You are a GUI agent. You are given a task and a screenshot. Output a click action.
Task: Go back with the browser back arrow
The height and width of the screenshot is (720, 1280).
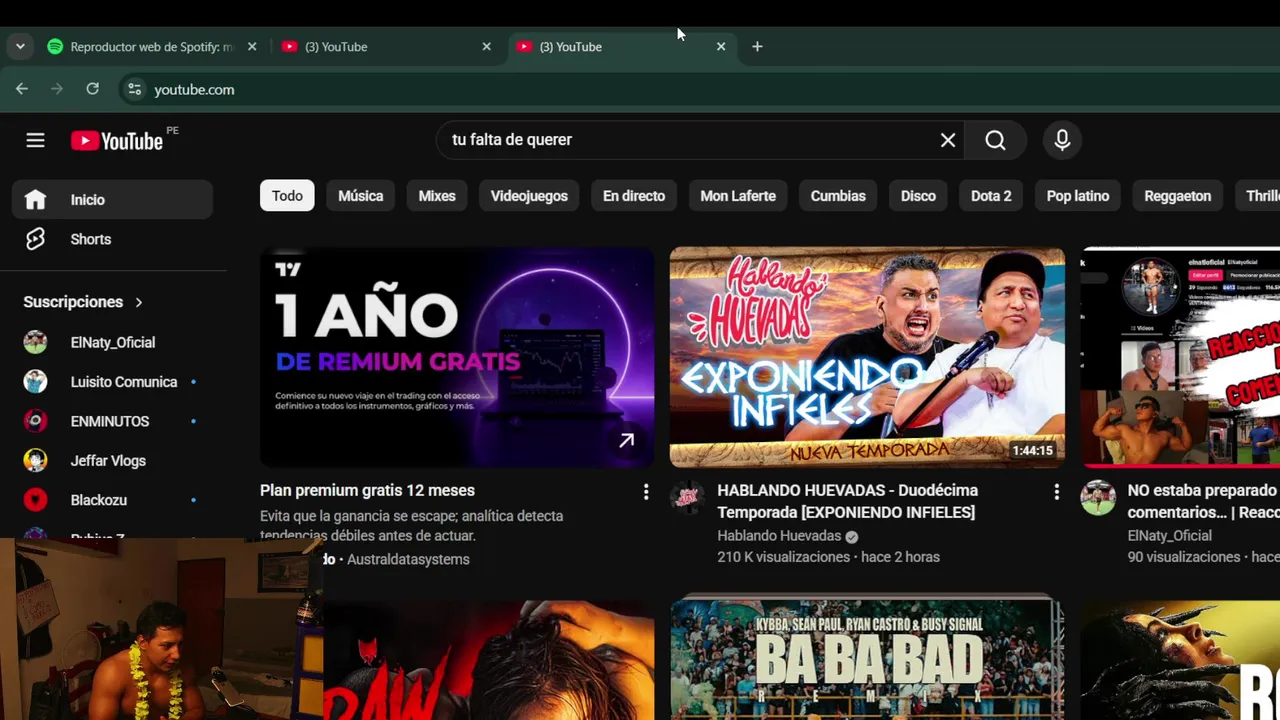tap(22, 89)
